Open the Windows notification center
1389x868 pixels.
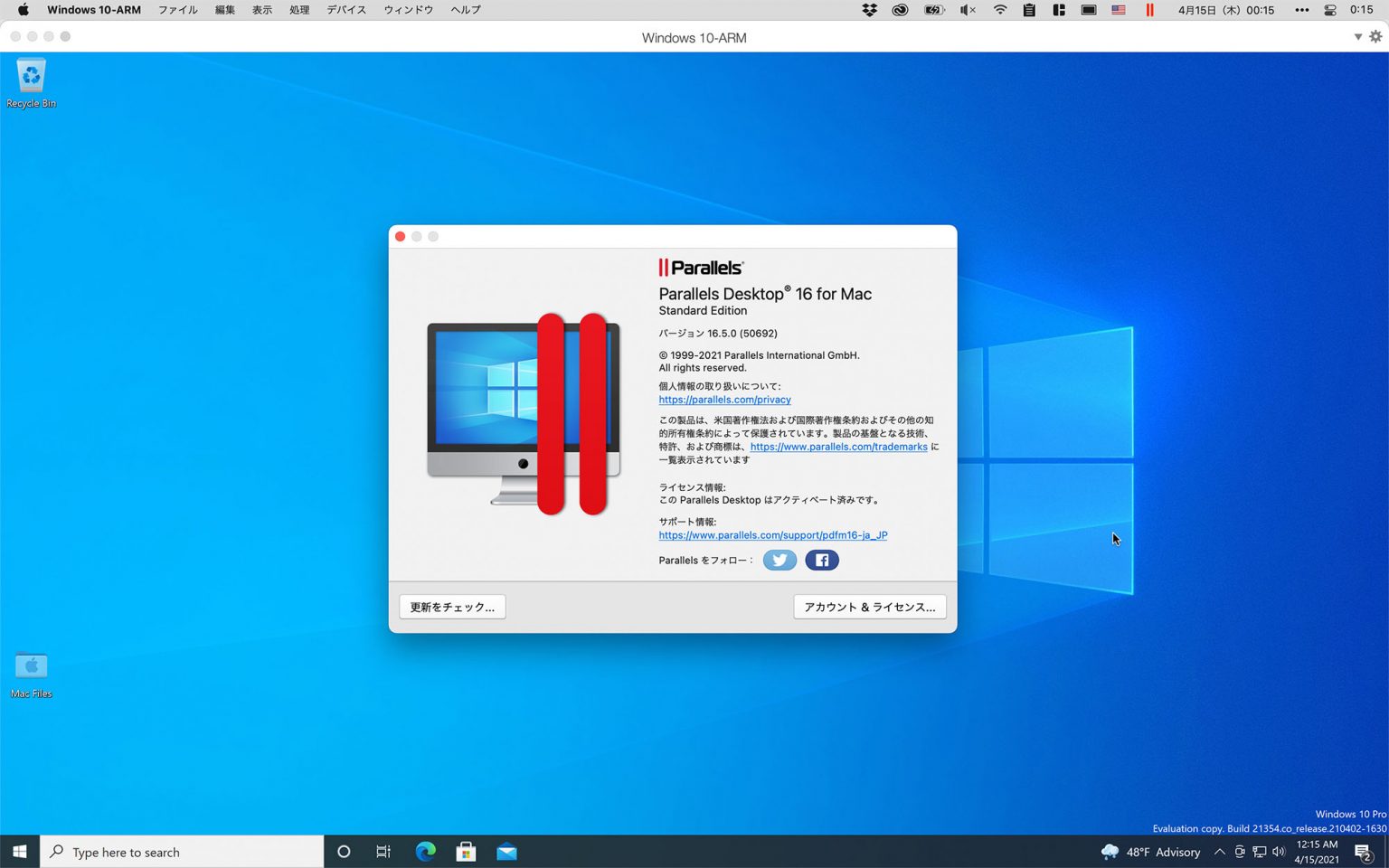click(1364, 852)
